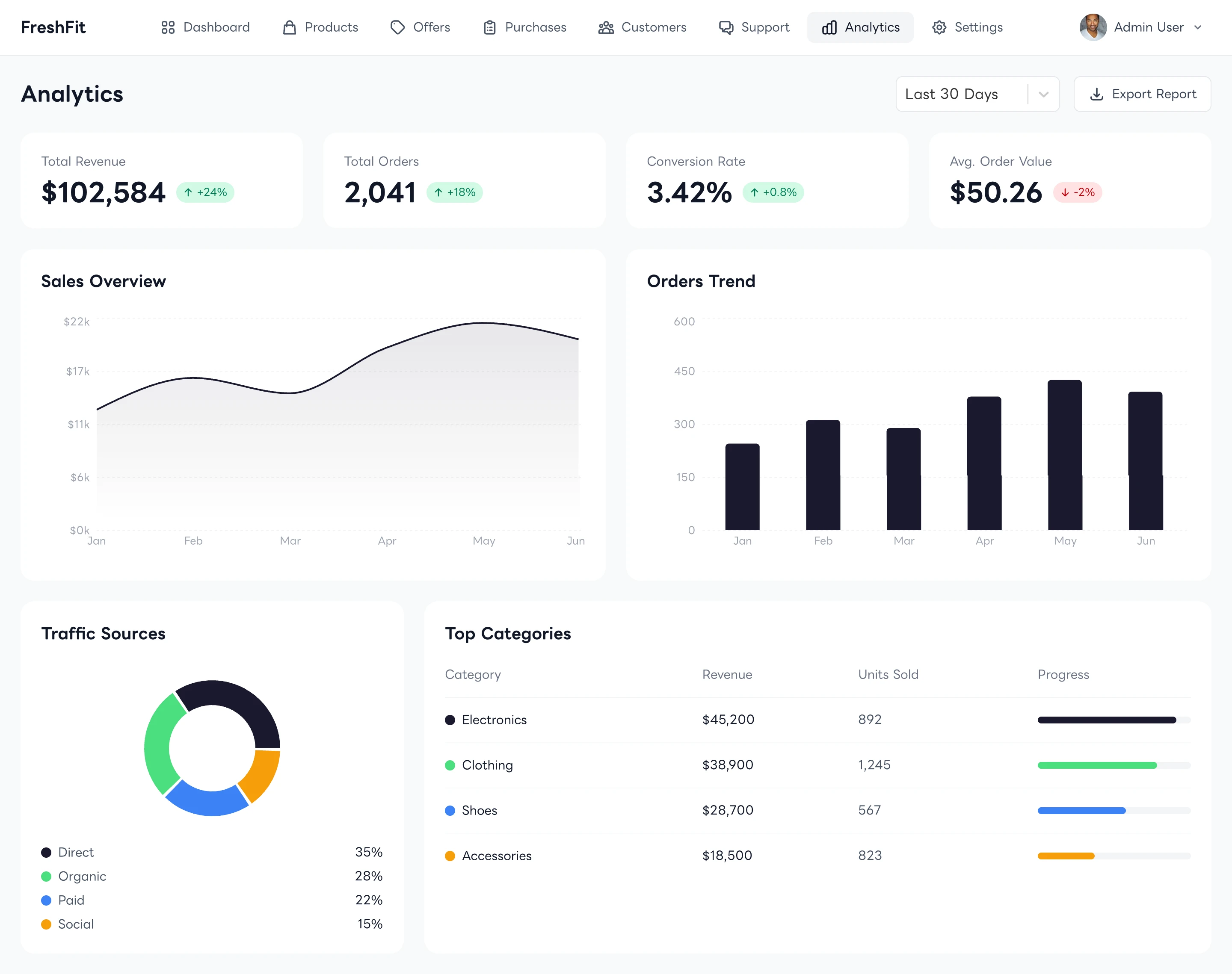Open the Dashboard menu item
This screenshot has height=974, width=1232.
tap(205, 27)
